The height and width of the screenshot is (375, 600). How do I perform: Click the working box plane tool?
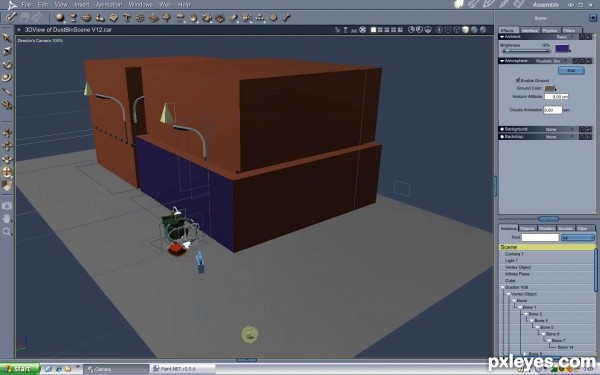coord(7,186)
